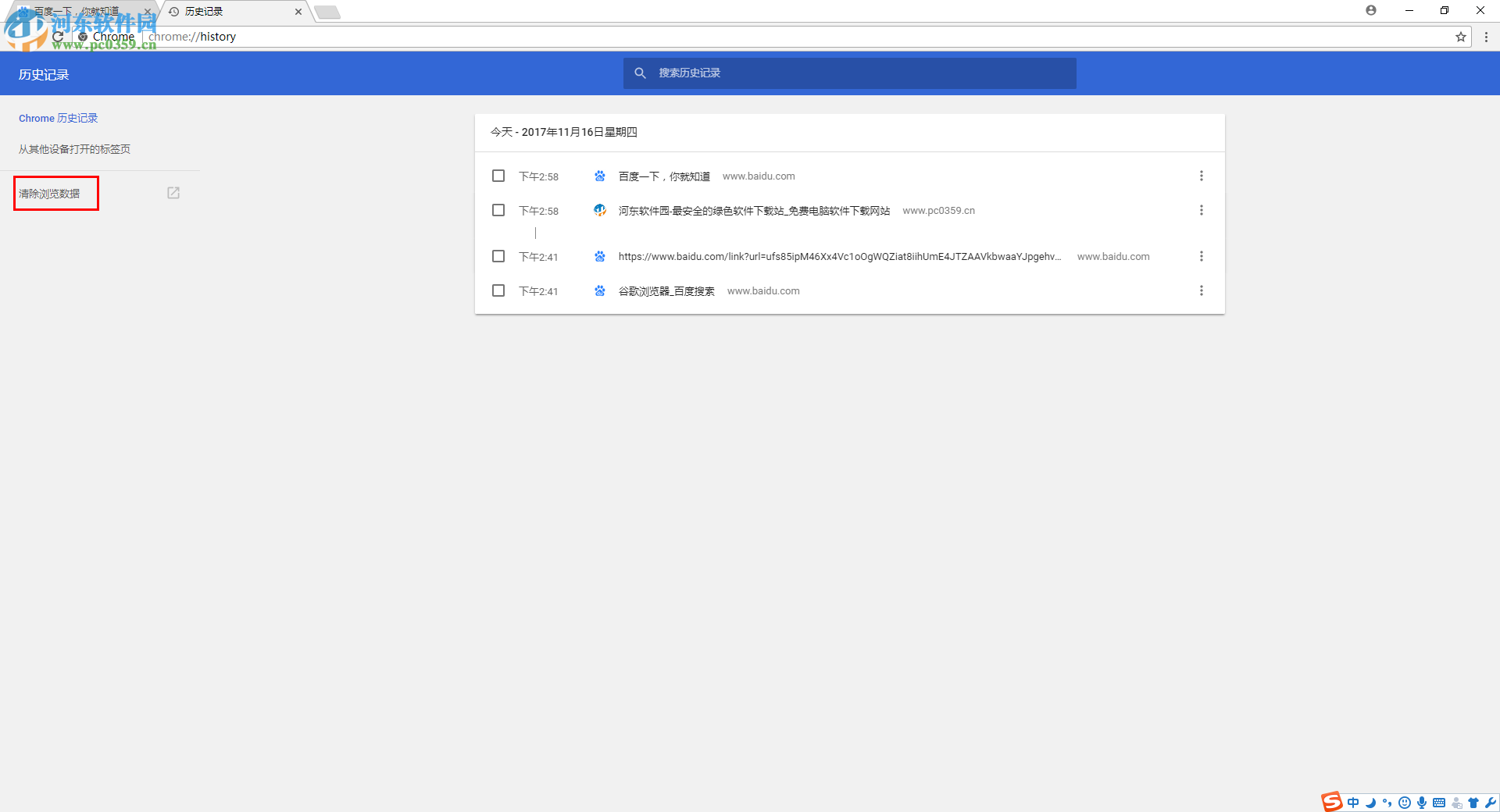
Task: Check the box for the baidu.com/link entry
Action: click(498, 256)
